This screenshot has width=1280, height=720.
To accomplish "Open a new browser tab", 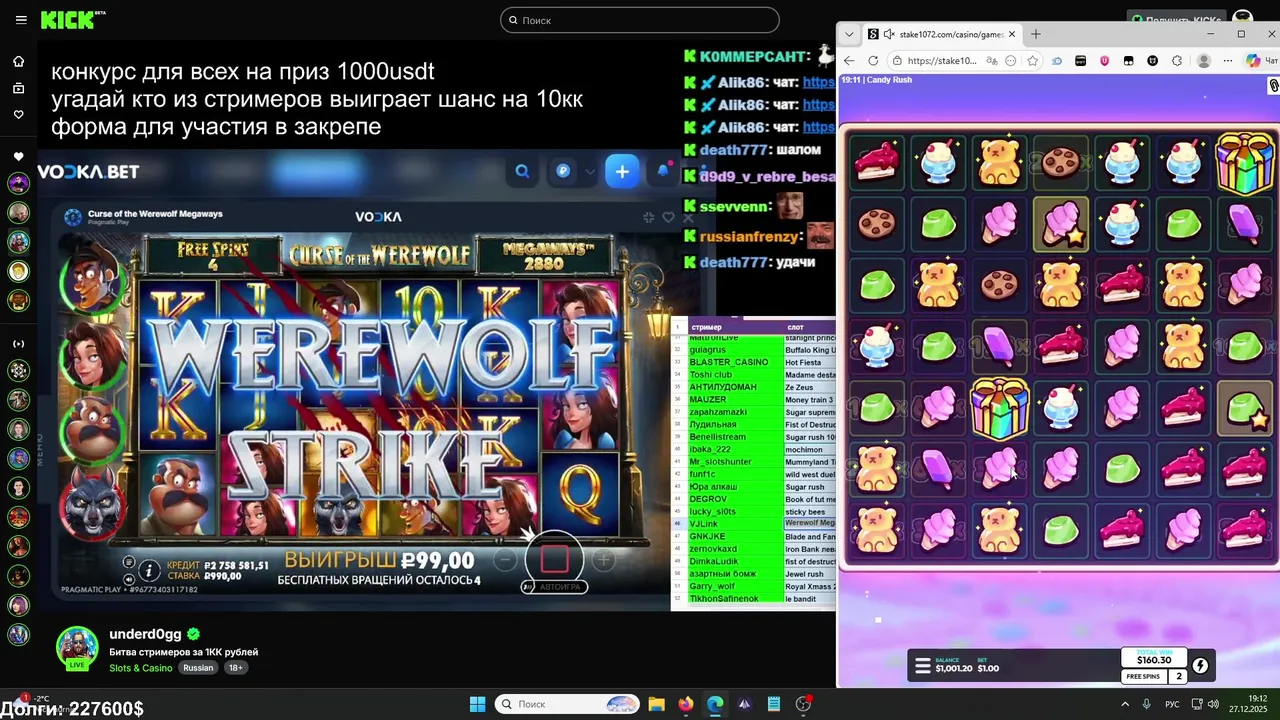I will (x=1035, y=34).
